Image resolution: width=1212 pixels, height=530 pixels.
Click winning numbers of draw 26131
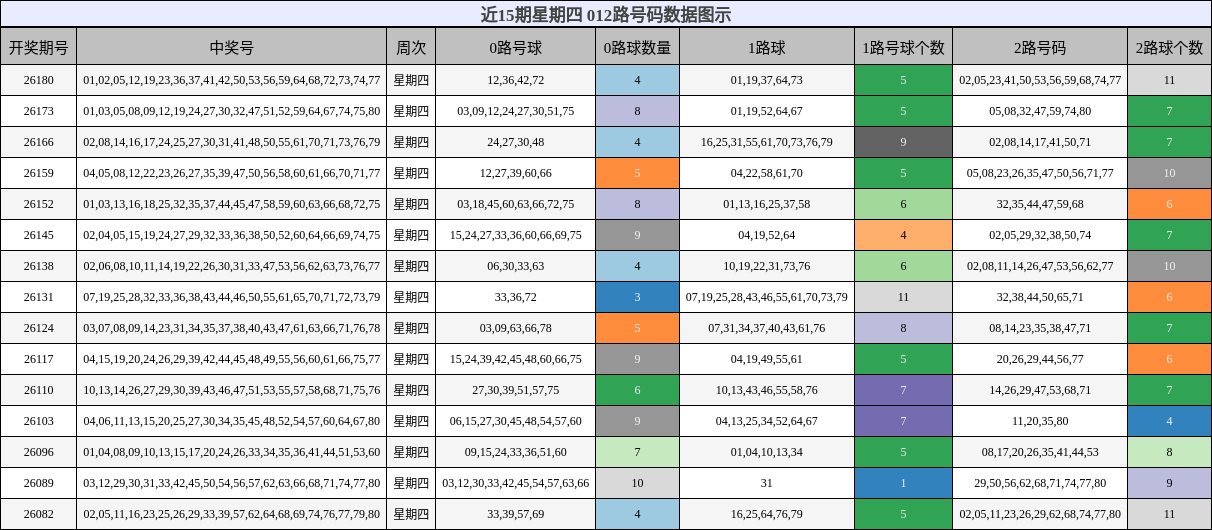click(232, 297)
